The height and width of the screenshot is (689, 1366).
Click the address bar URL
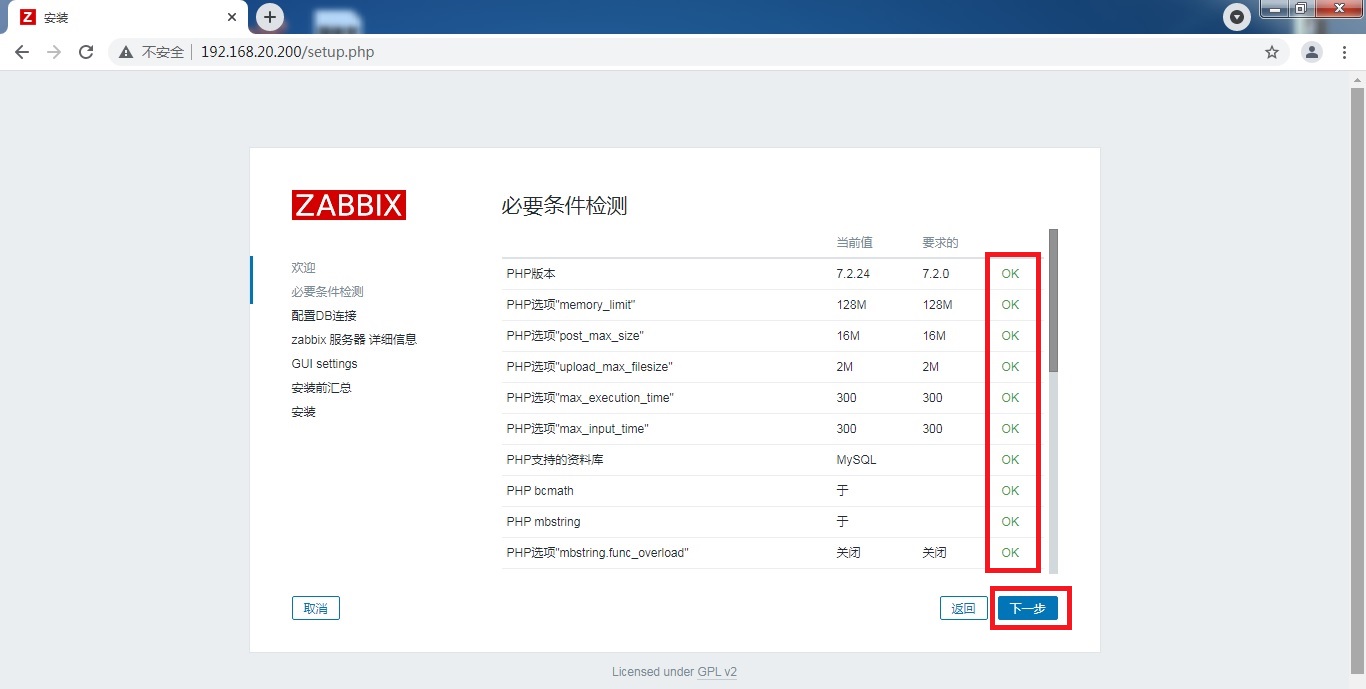tap(287, 52)
